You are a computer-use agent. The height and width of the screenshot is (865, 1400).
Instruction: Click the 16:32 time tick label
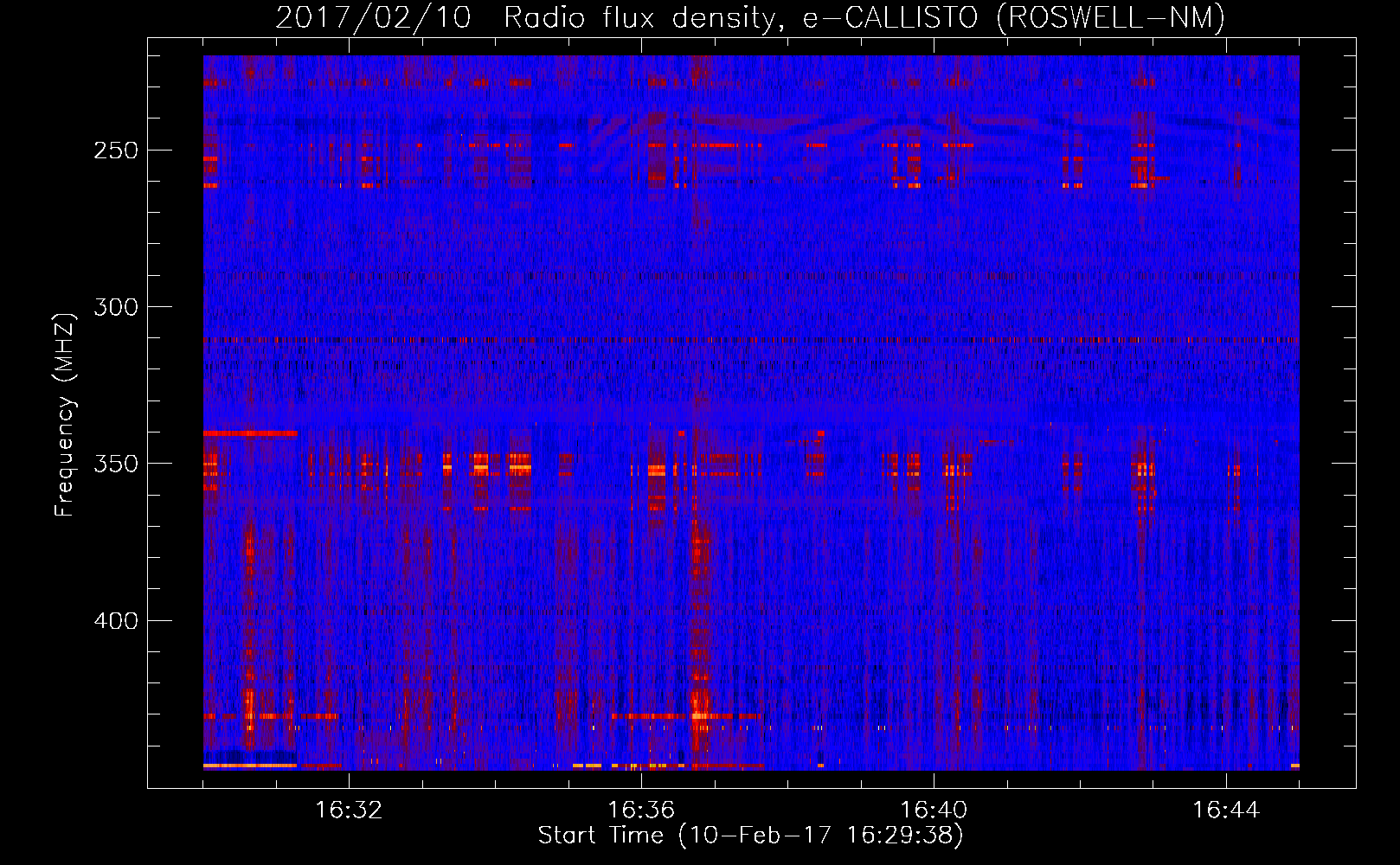[x=349, y=811]
